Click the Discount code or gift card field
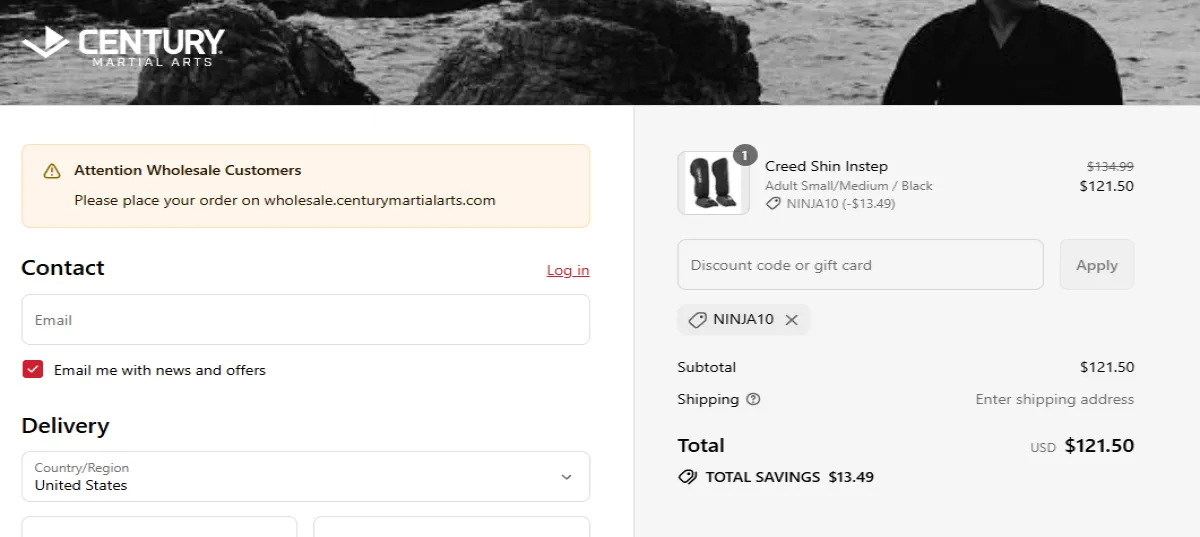 [x=860, y=265]
